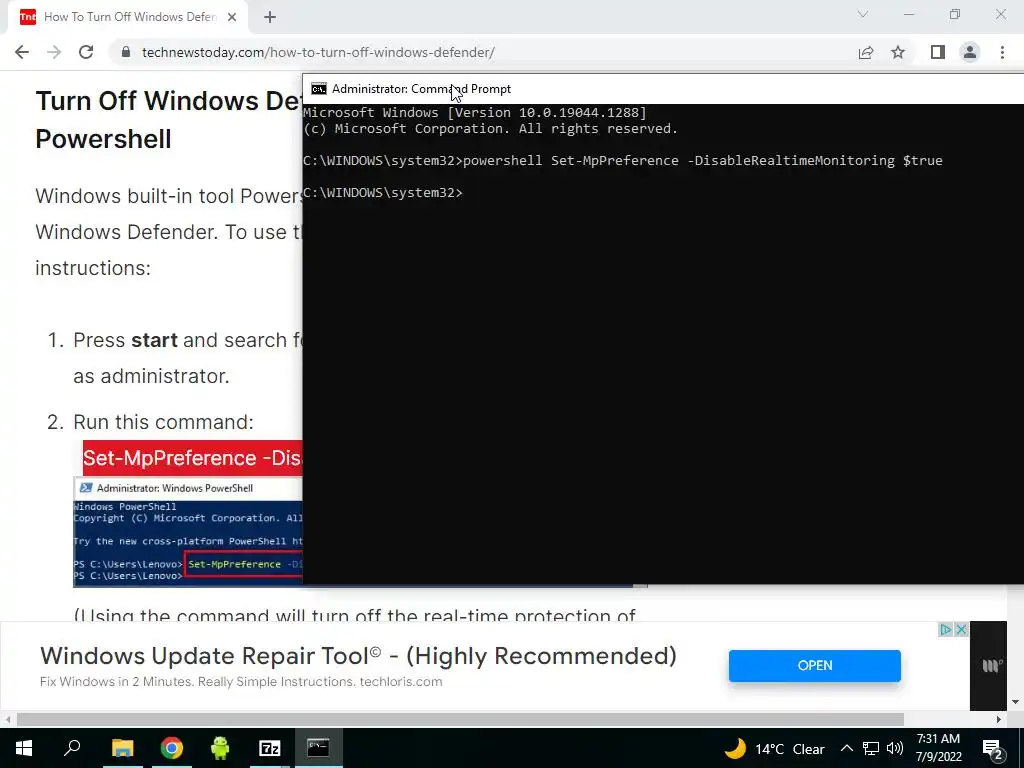Share this page icon in address bar

(x=866, y=52)
